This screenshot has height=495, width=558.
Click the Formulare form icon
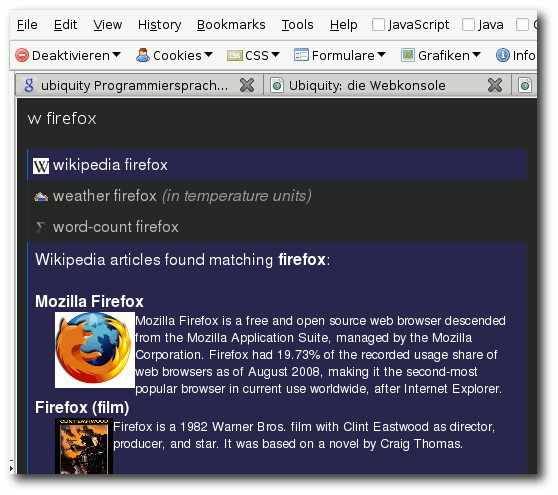(301, 55)
